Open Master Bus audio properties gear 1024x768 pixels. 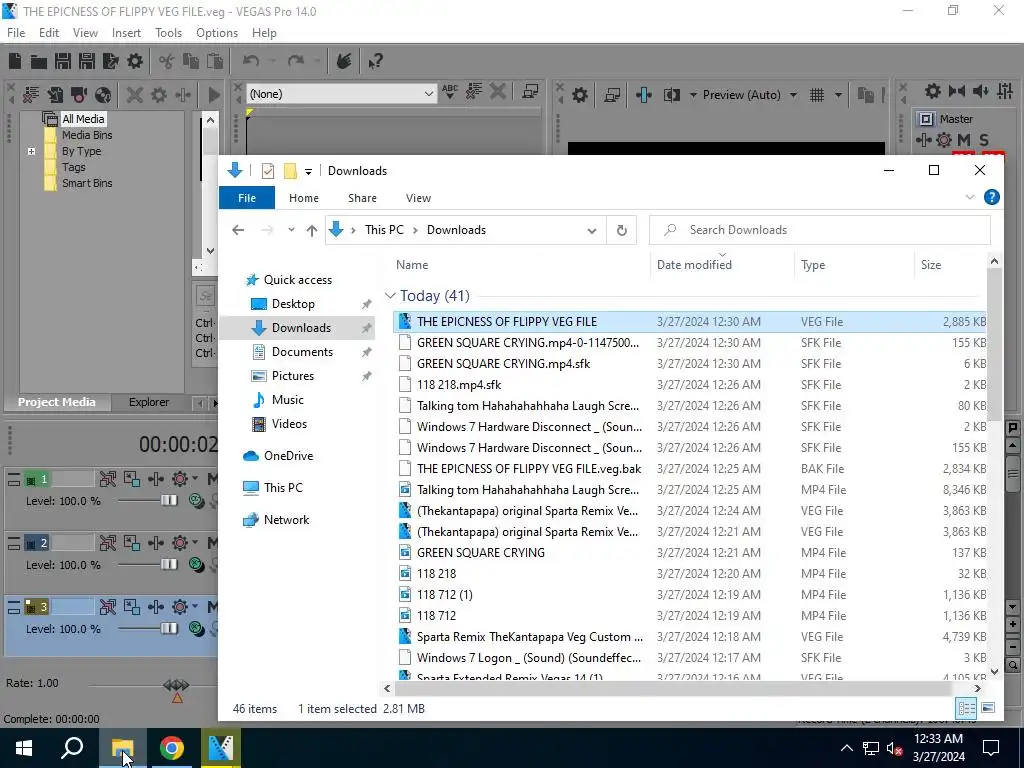933,91
